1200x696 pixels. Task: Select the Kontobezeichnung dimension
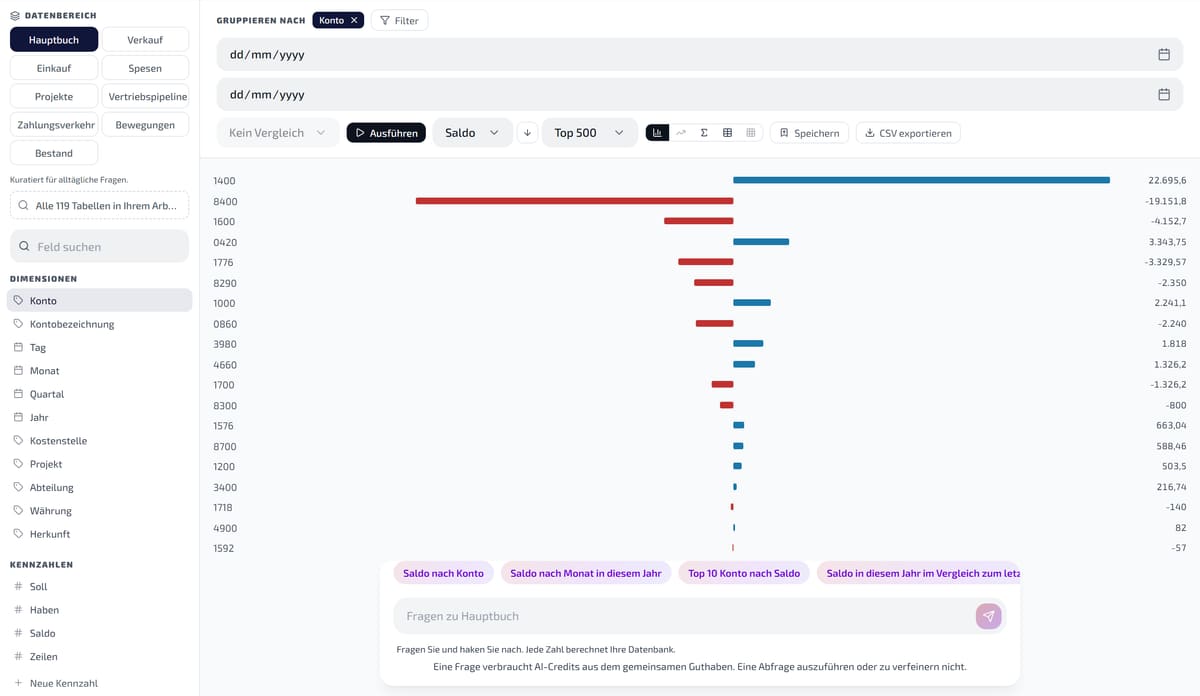(99, 324)
